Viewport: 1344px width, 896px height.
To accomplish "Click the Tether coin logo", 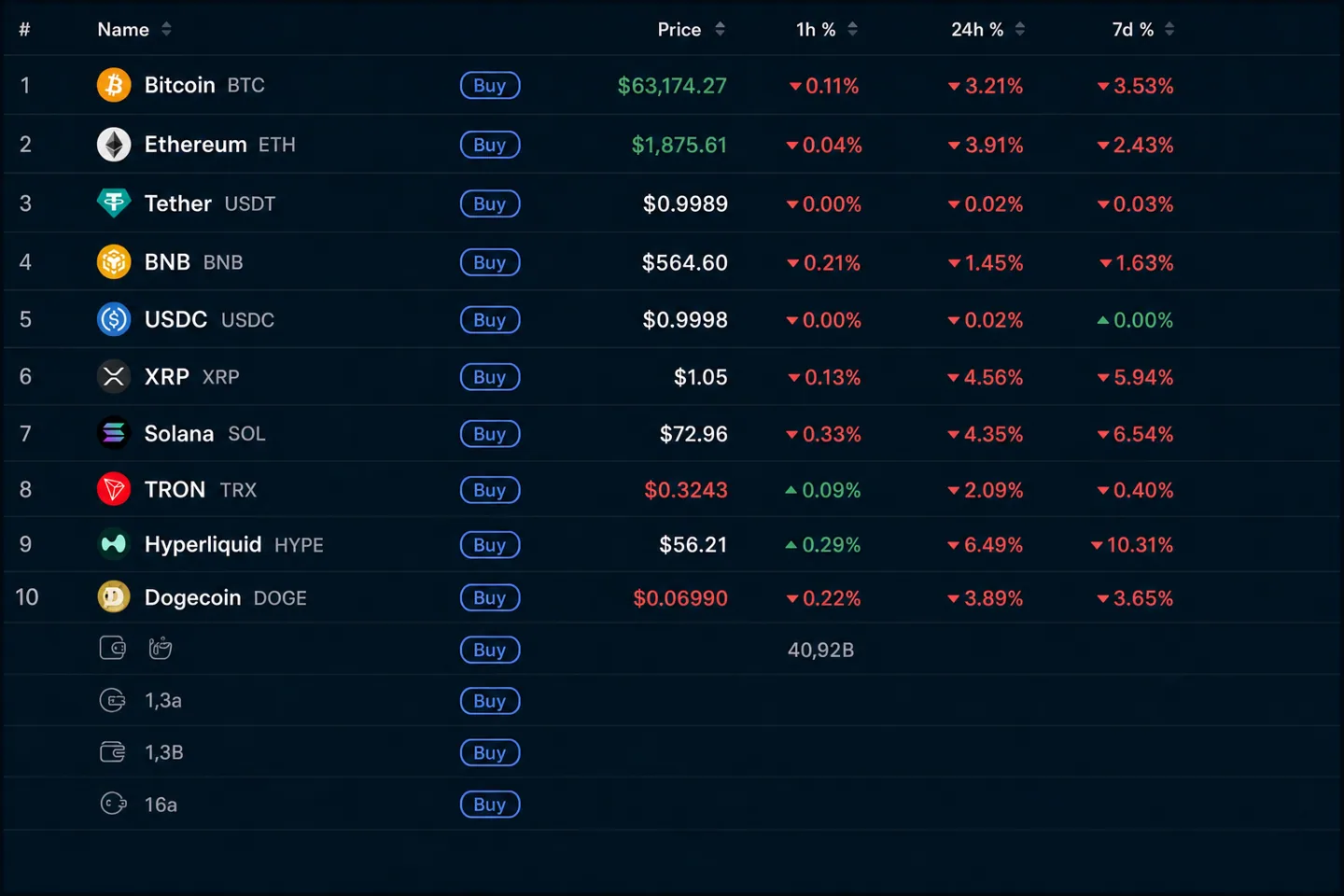I will click(x=114, y=203).
